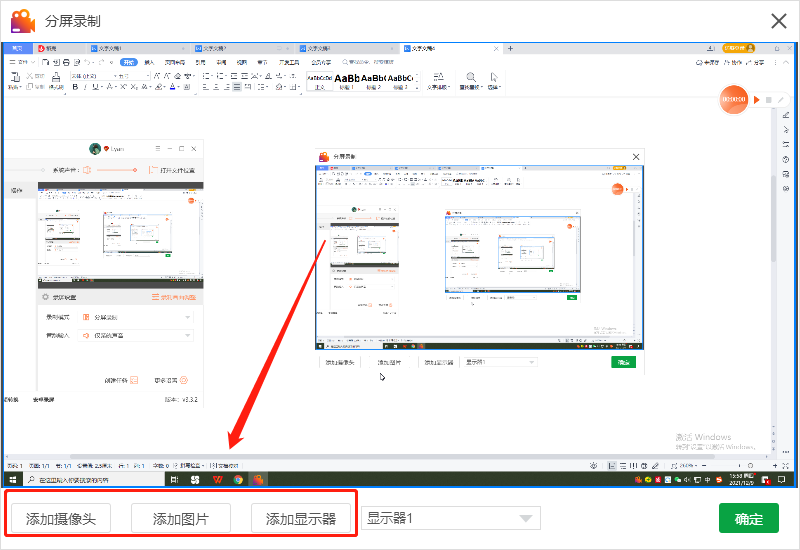Click Windows Start button in previewed taskbar
Image resolution: width=800 pixels, height=550 pixels.
(13, 480)
